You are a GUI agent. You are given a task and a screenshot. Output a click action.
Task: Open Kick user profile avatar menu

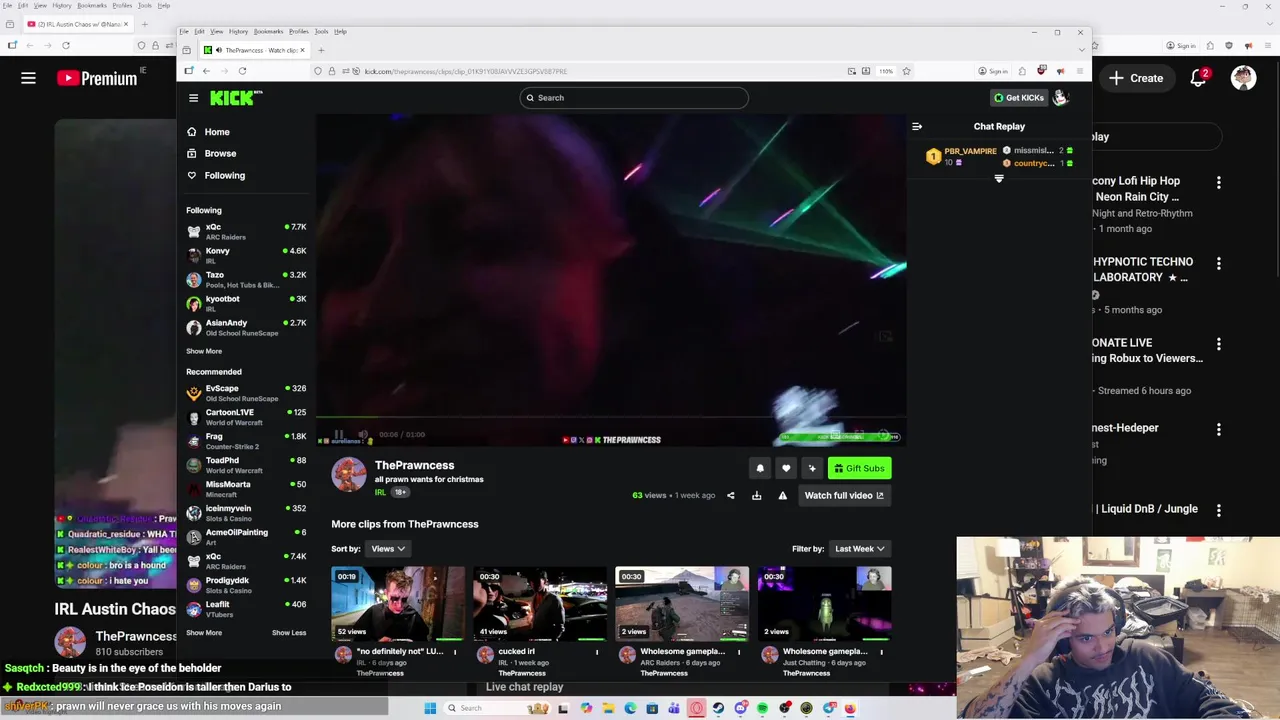1061,98
